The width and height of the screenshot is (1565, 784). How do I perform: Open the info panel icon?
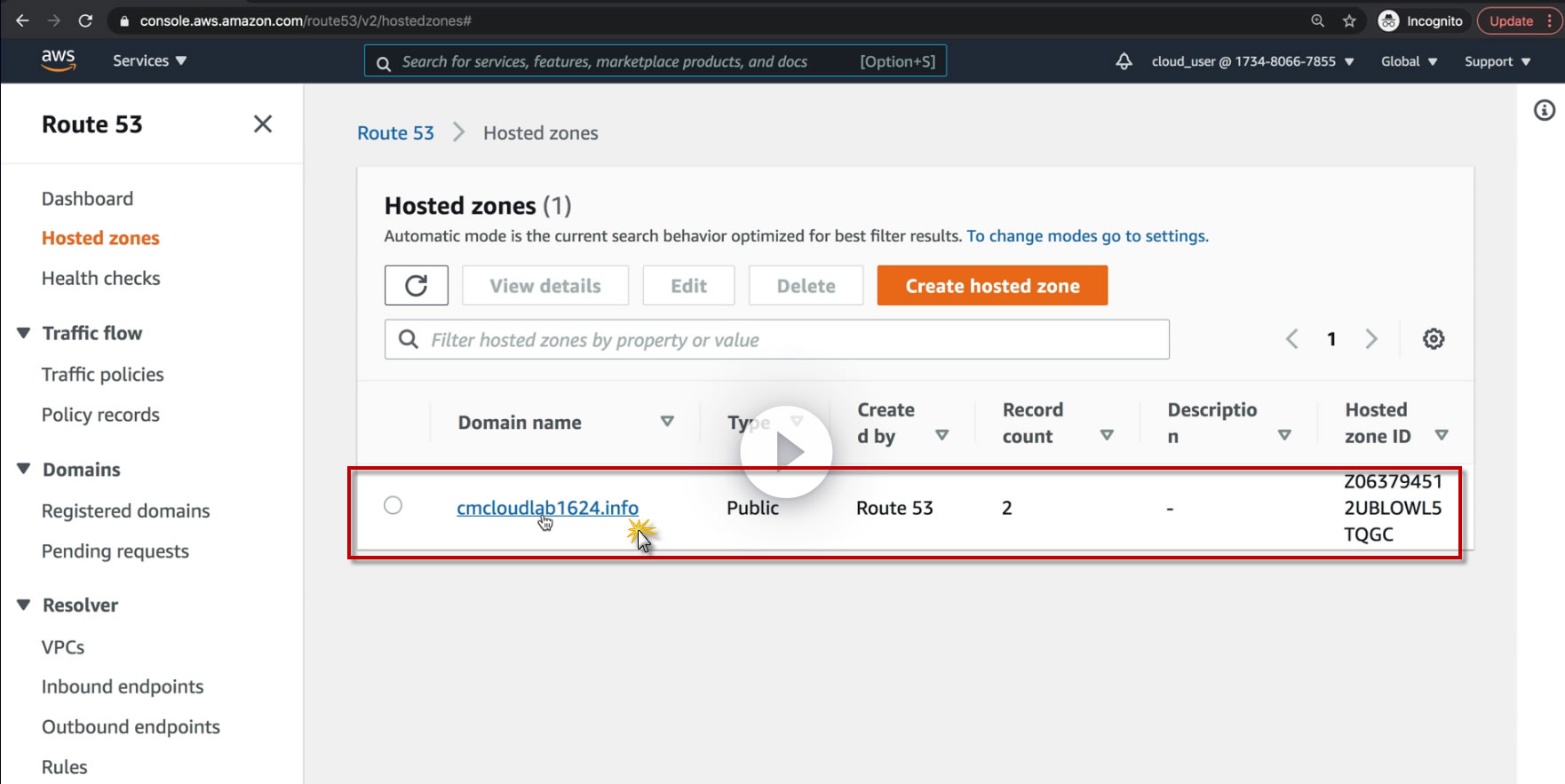click(x=1545, y=110)
